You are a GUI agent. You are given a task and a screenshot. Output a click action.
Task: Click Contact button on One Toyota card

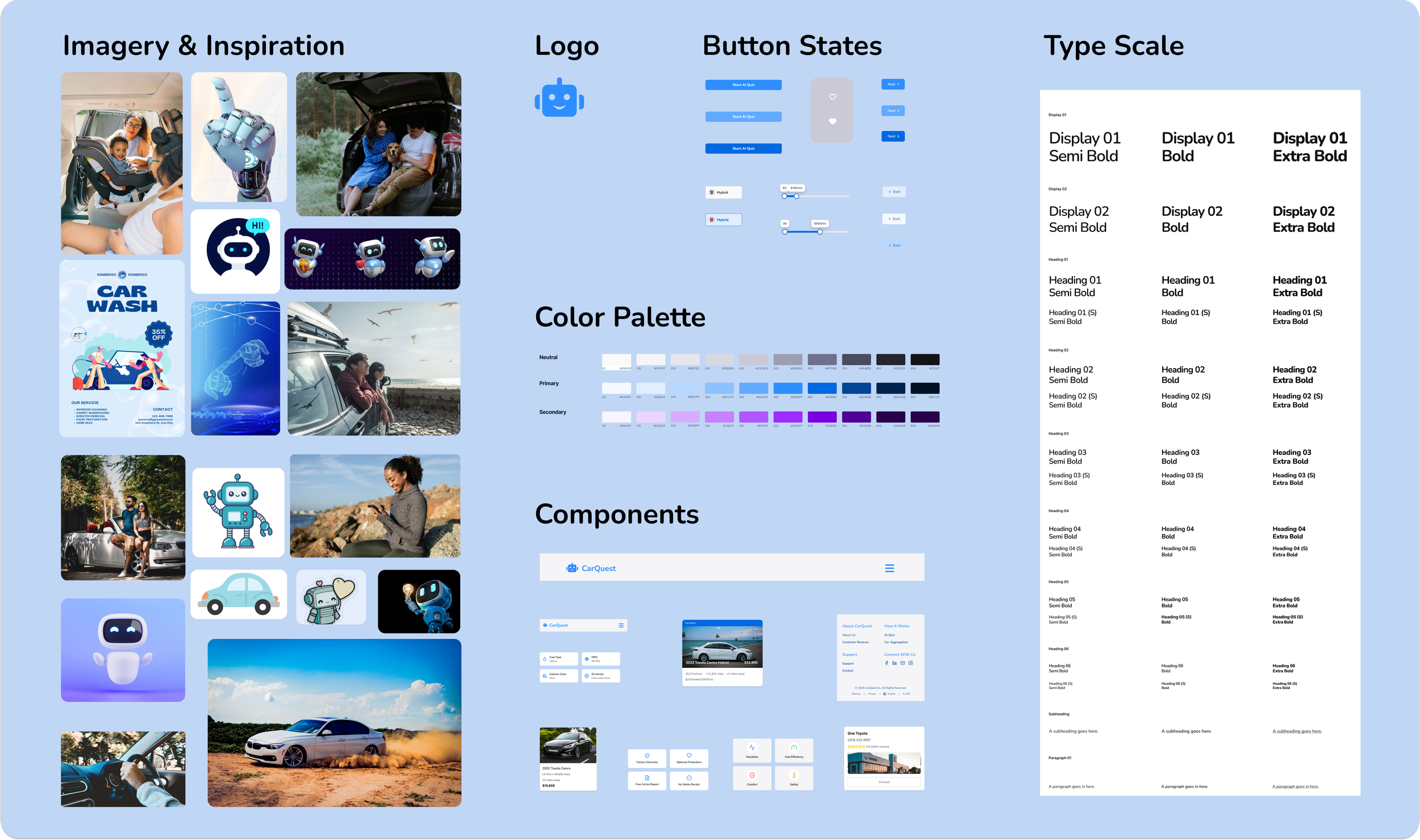[884, 782]
